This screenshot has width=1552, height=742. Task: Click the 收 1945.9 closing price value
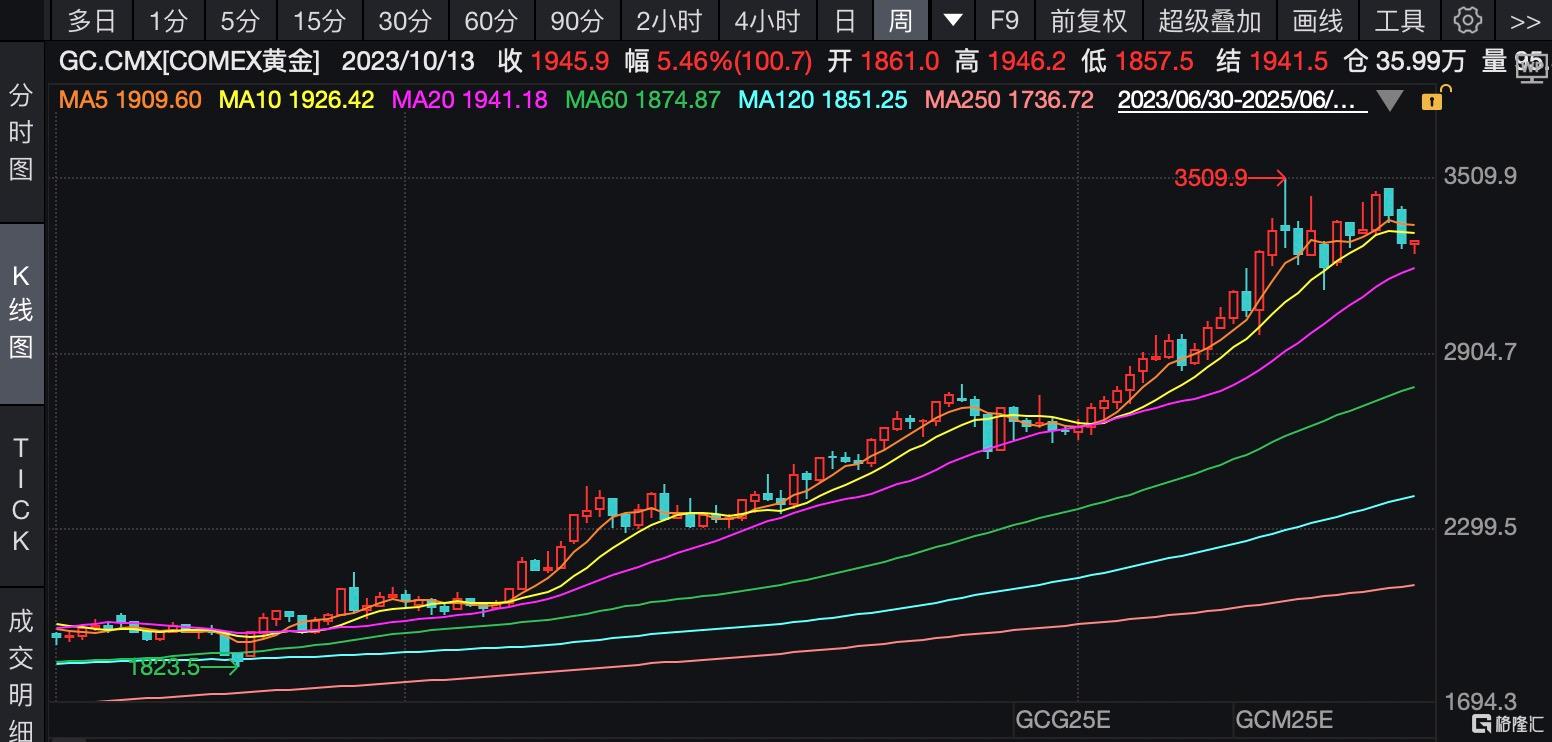pos(553,62)
